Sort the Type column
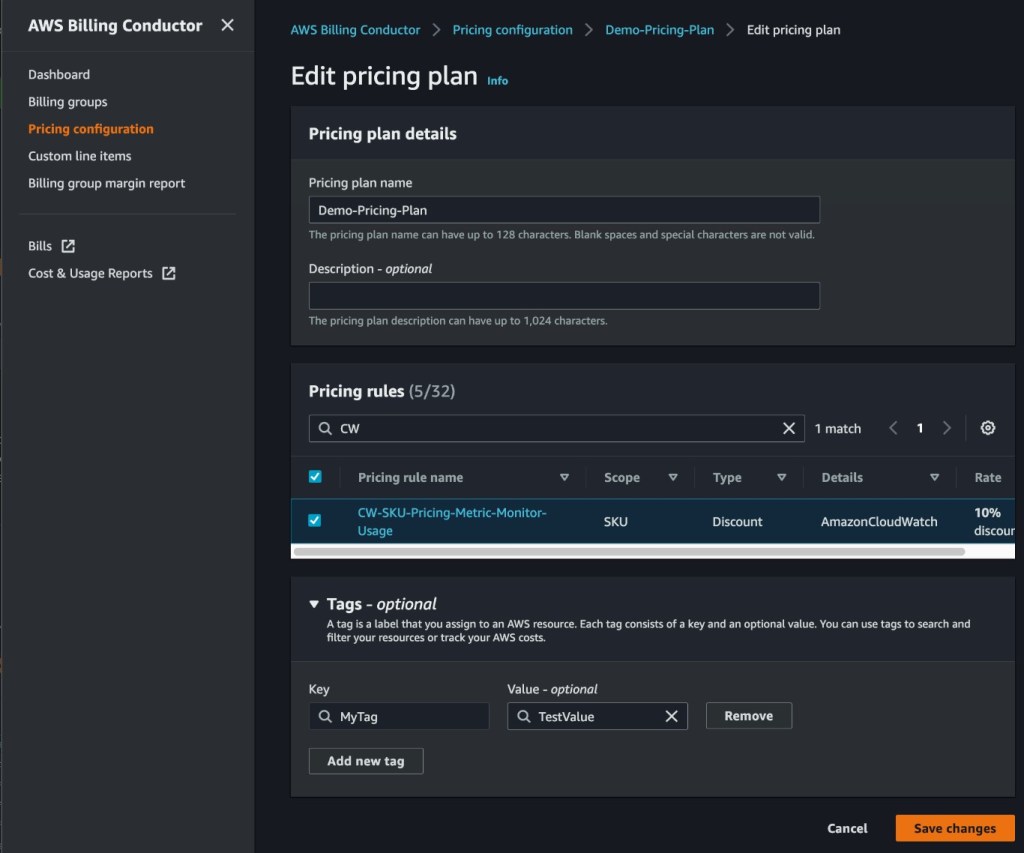Viewport: 1024px width, 853px height. [x=781, y=478]
